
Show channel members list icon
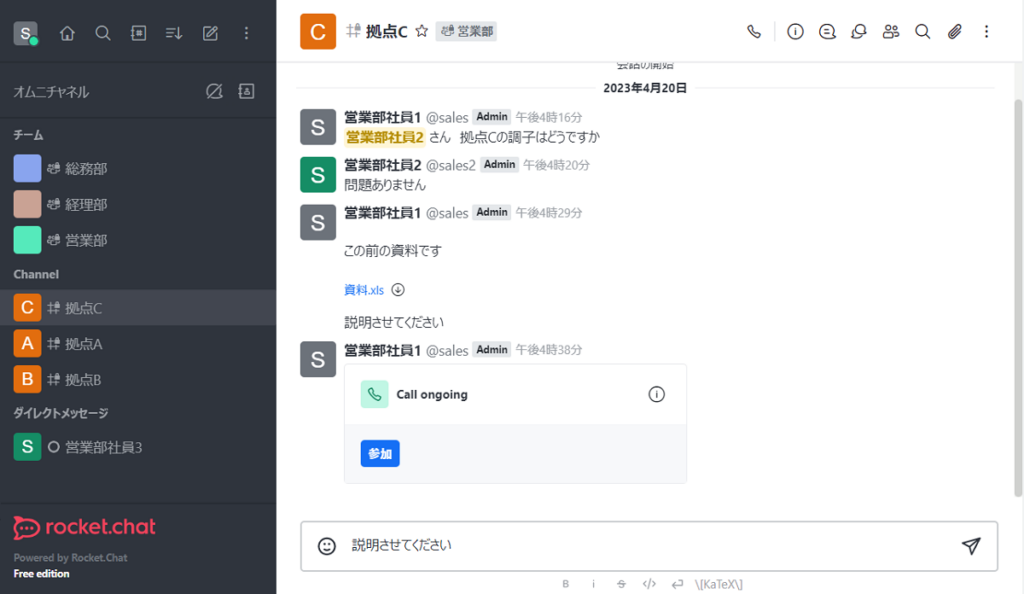891,32
